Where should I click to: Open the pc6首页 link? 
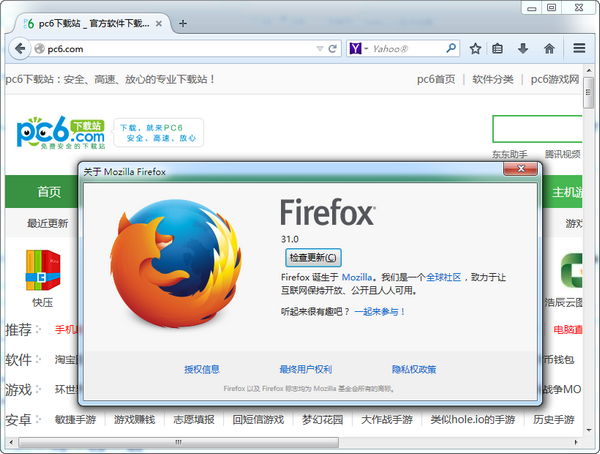(x=436, y=79)
